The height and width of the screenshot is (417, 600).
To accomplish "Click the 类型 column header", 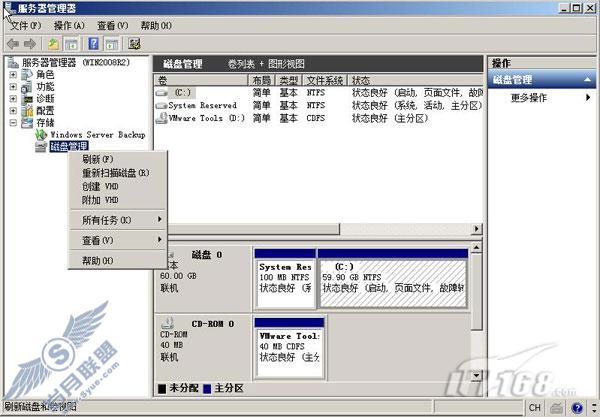I will (289, 80).
